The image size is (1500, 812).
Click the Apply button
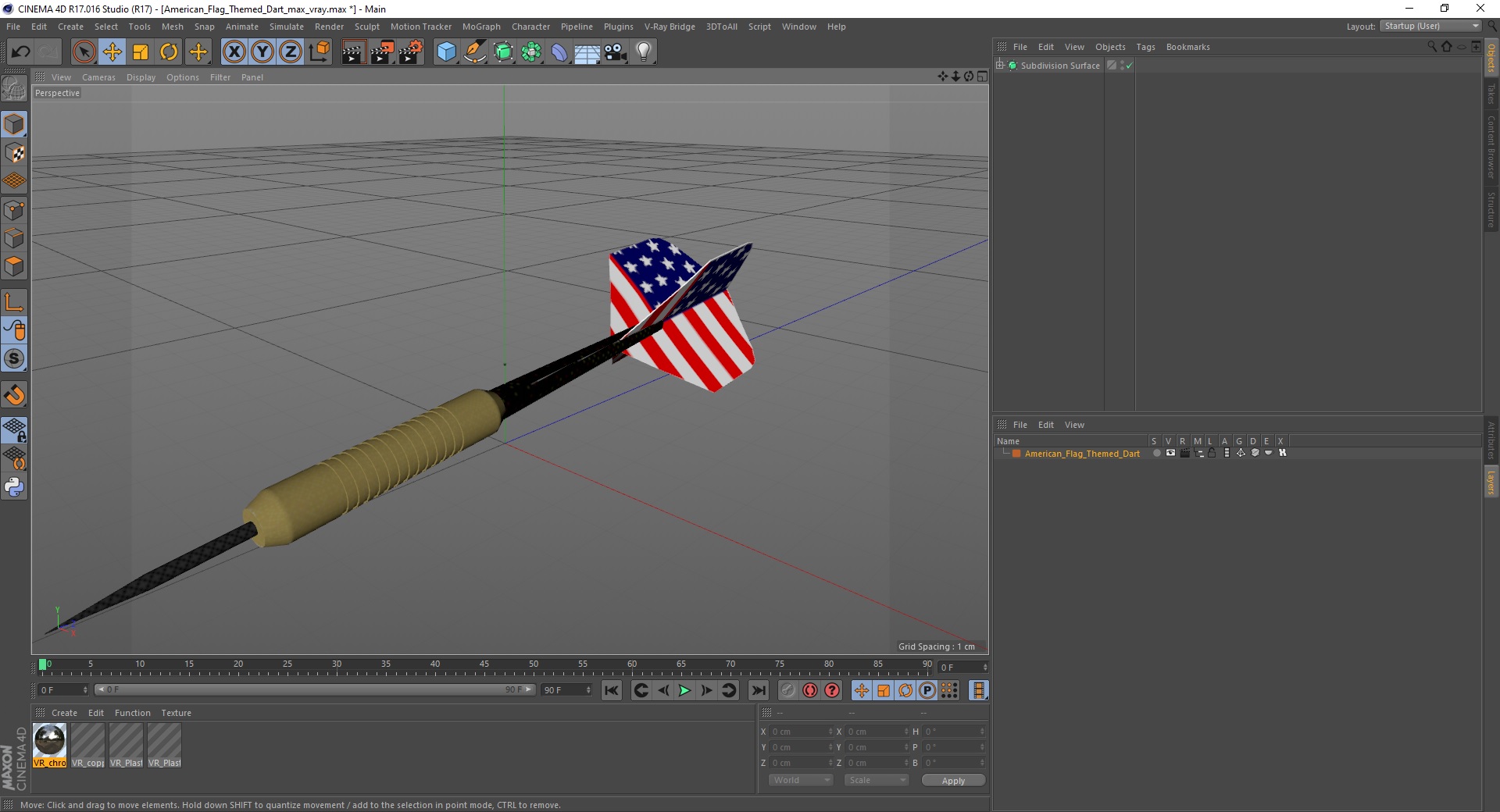(x=953, y=781)
